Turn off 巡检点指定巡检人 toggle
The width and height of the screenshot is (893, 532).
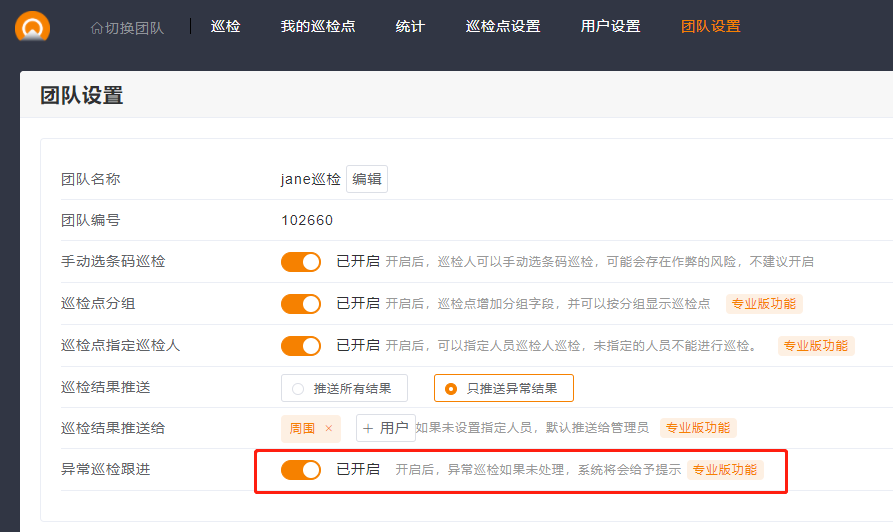301,346
